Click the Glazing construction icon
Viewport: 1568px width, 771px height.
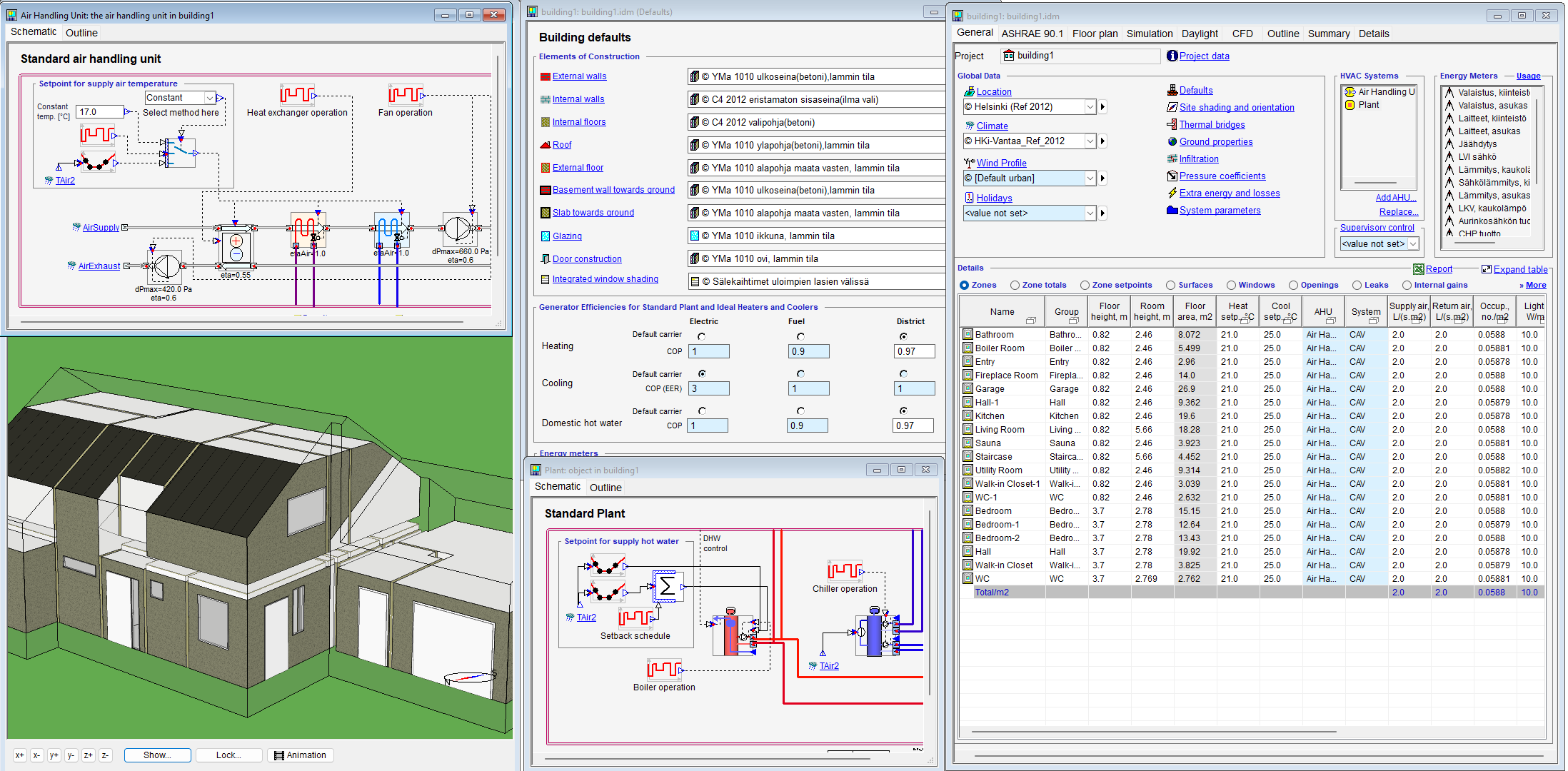pos(546,236)
